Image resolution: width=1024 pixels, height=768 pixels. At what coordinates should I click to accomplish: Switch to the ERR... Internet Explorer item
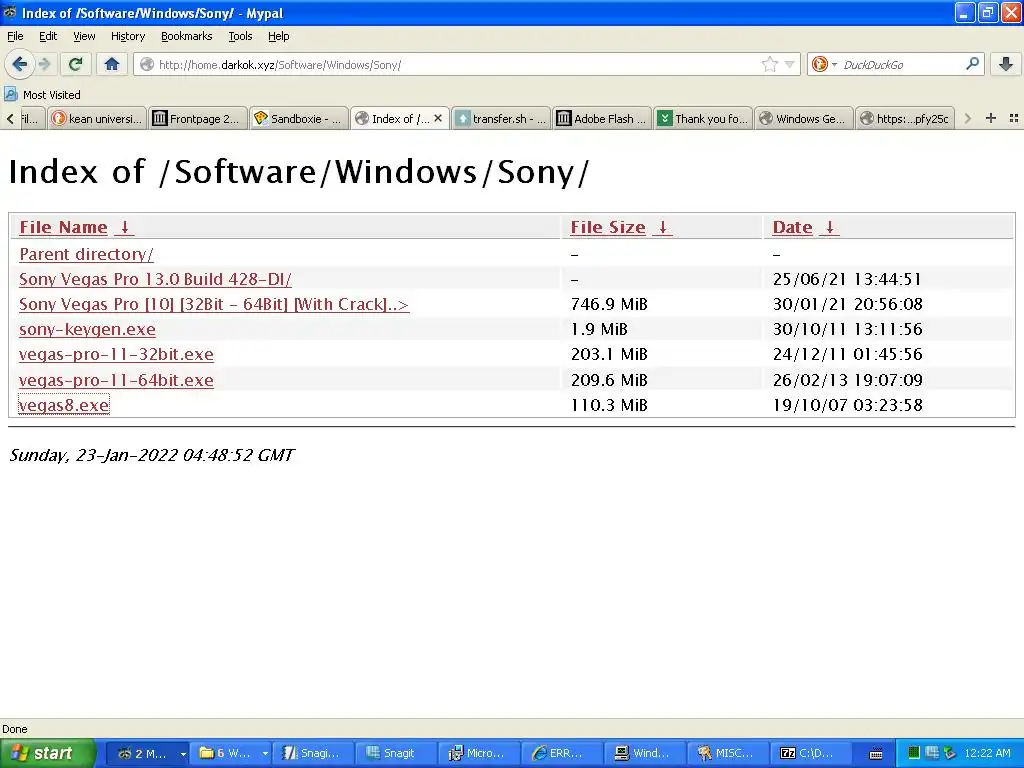pos(562,754)
